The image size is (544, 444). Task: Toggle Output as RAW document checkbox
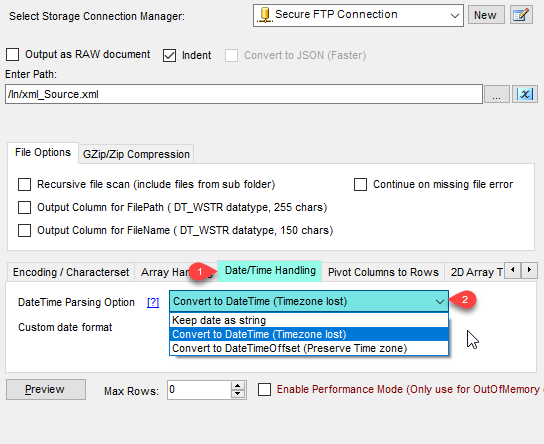(x=12, y=54)
